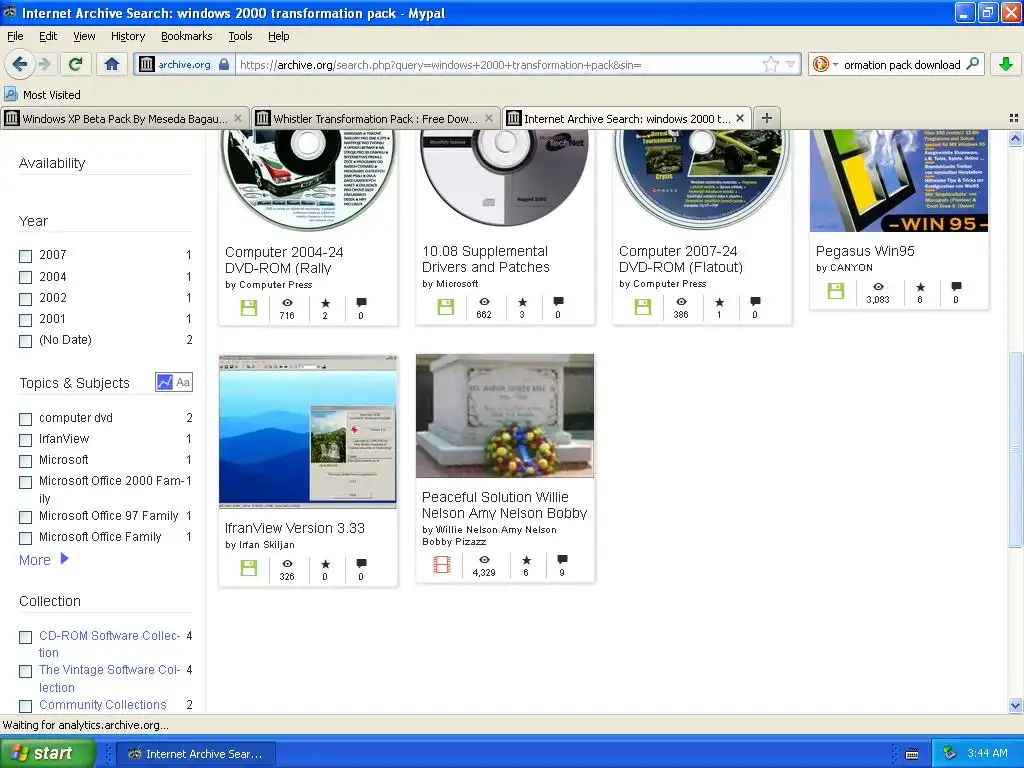Open the File menu
The image size is (1024, 768).
[x=15, y=36]
